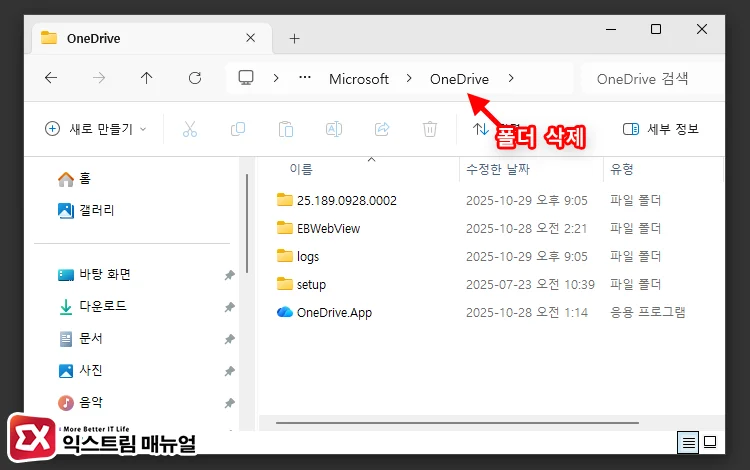
Task: Click the EBWebView folder icon
Action: (285, 228)
